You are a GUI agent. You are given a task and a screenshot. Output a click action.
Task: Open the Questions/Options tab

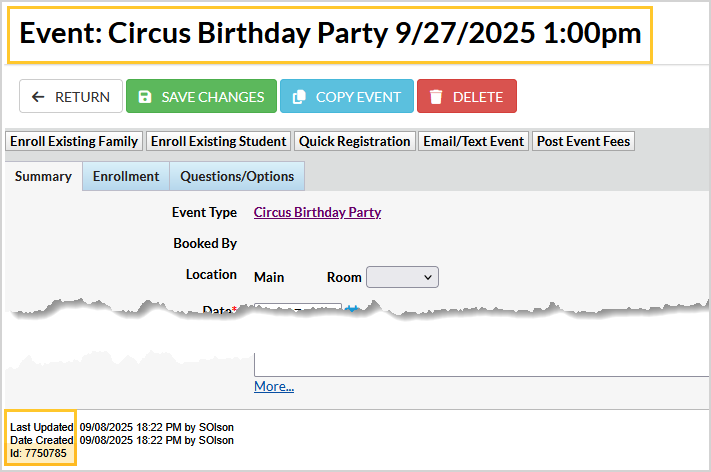pyautogui.click(x=237, y=177)
